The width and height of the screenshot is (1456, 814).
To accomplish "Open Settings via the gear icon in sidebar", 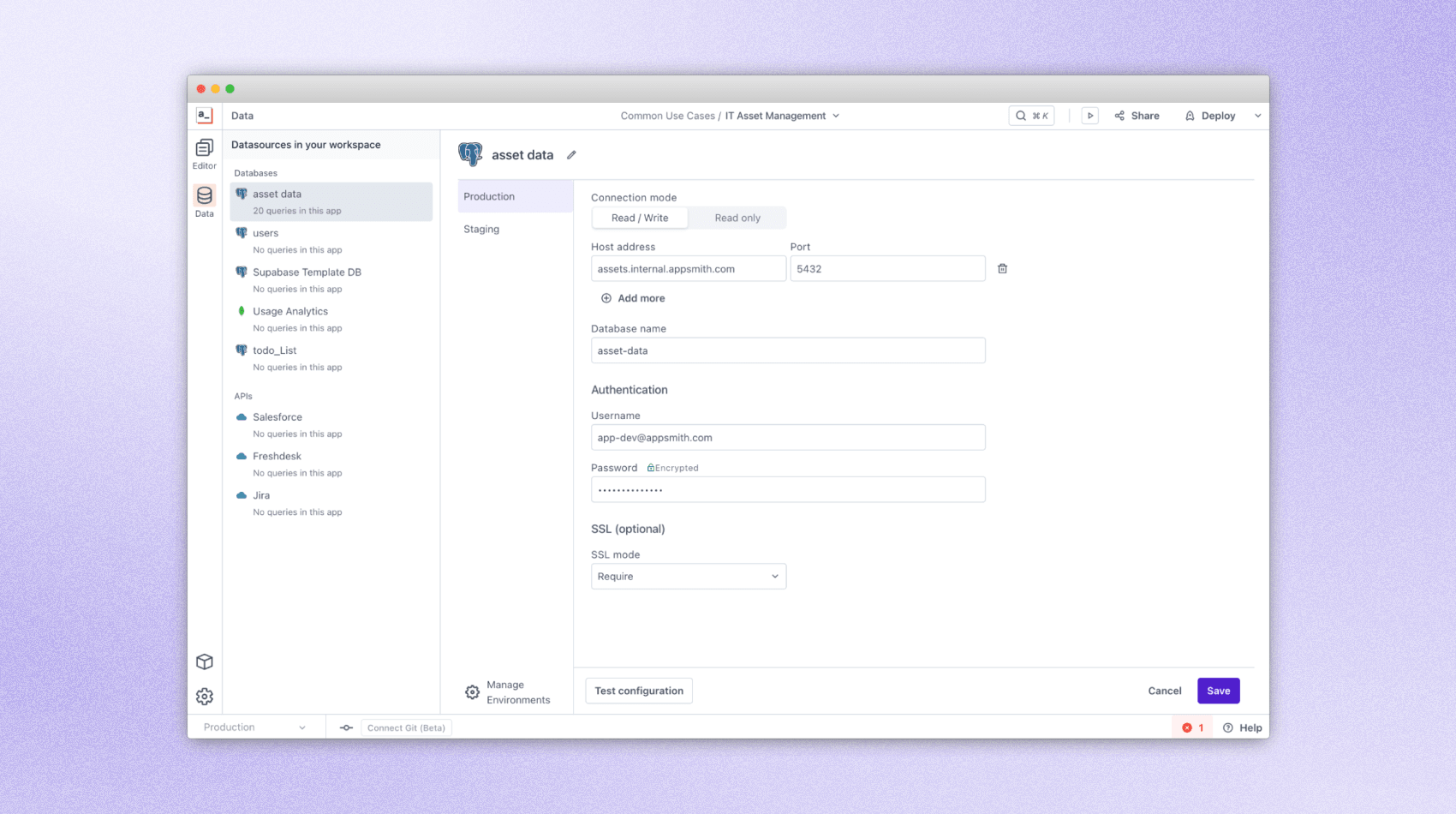I will (204, 697).
